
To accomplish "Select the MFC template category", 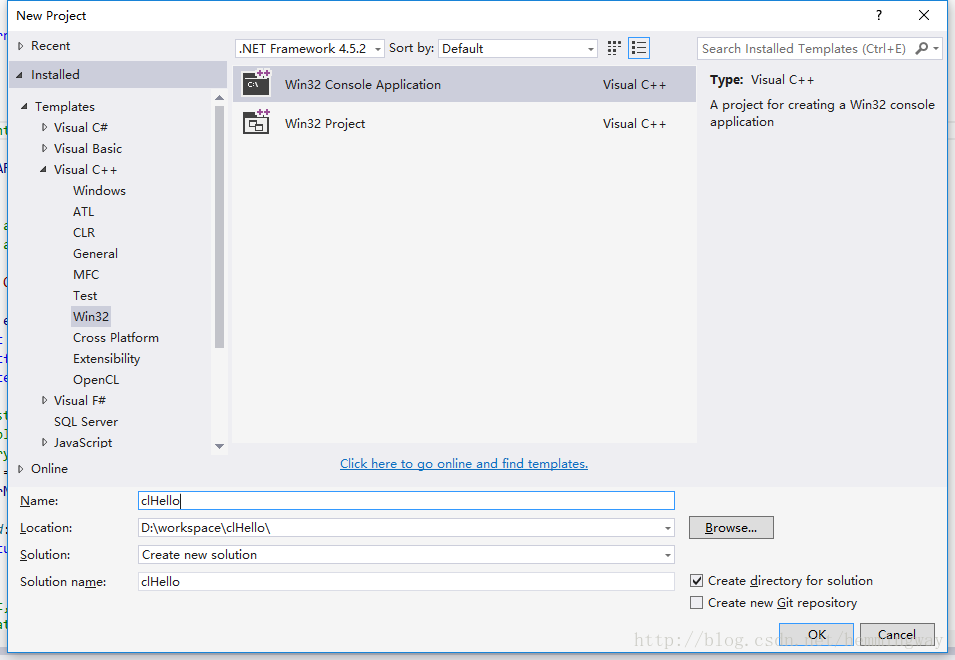I will click(x=86, y=275).
